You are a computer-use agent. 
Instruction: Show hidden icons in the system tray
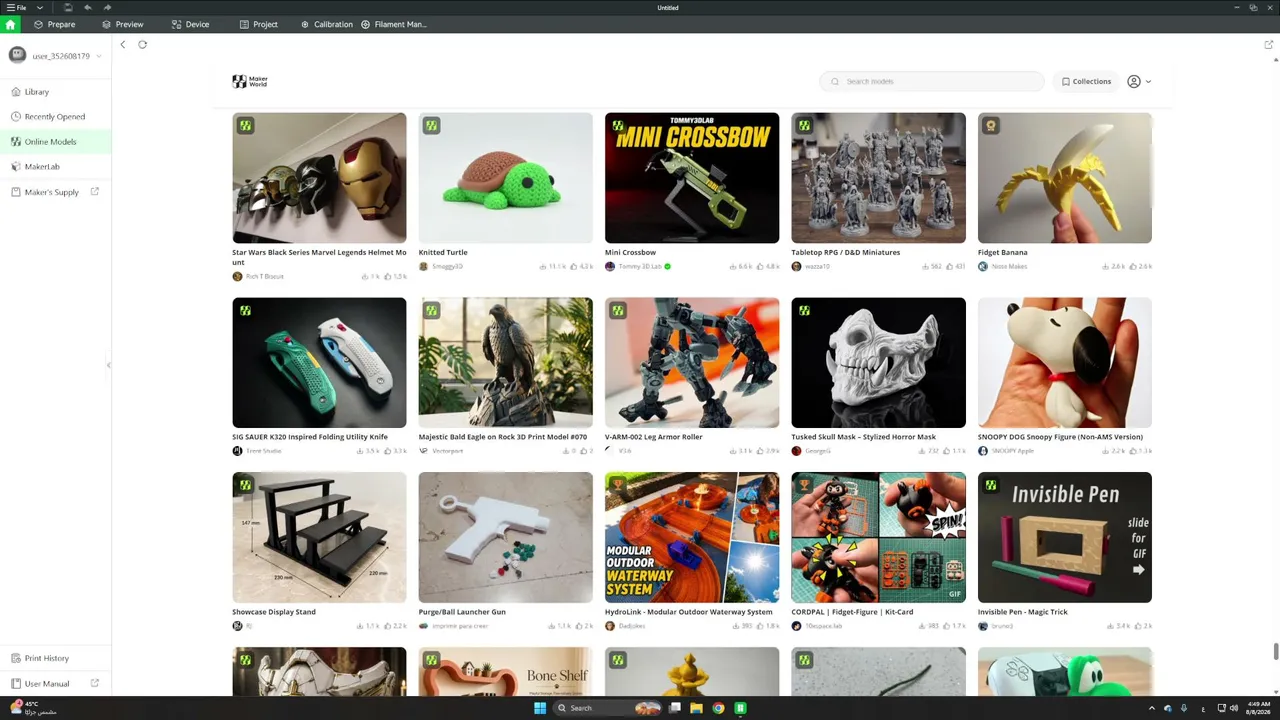pos(1151,708)
